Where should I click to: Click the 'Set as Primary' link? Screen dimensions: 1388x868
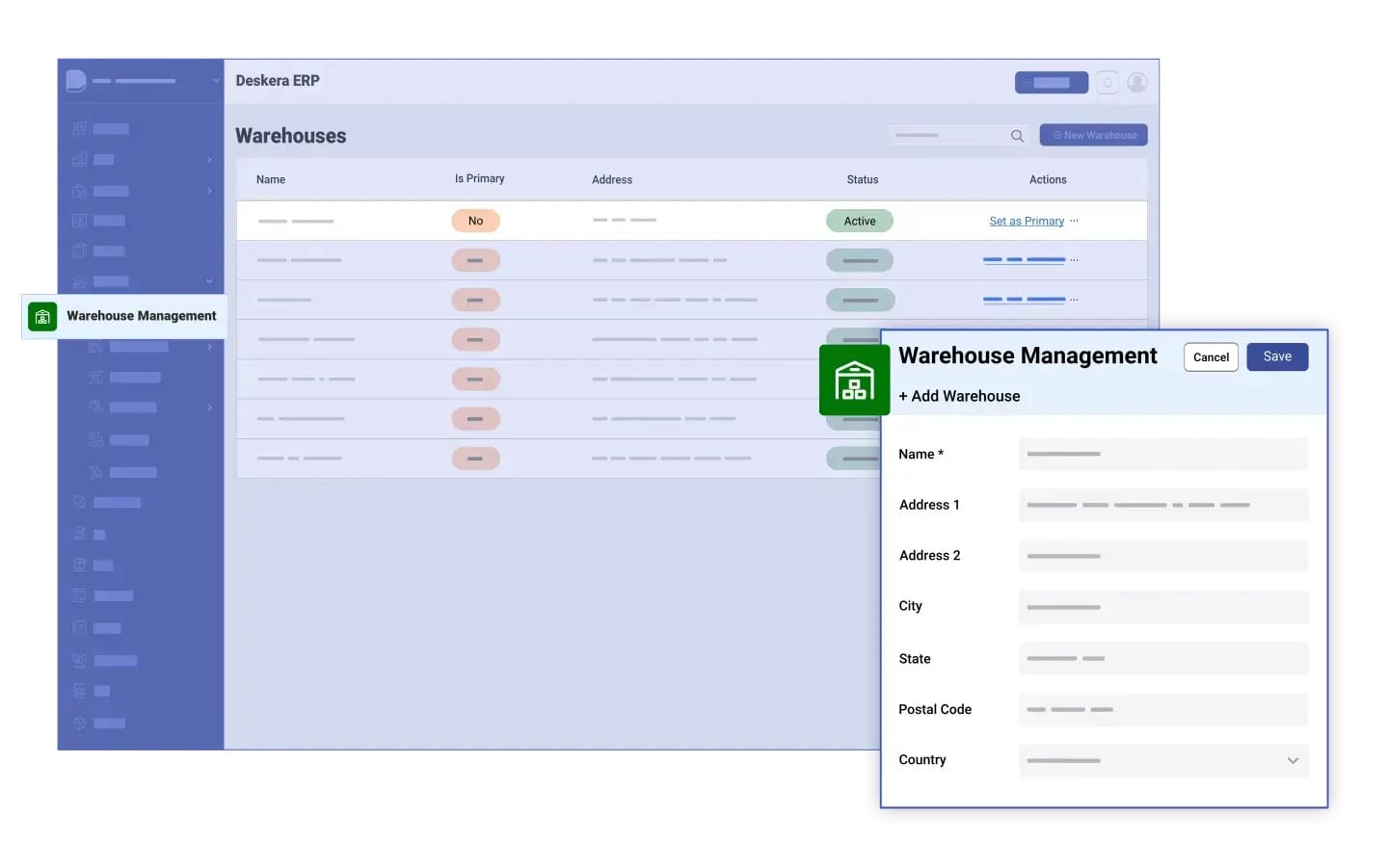(1026, 221)
